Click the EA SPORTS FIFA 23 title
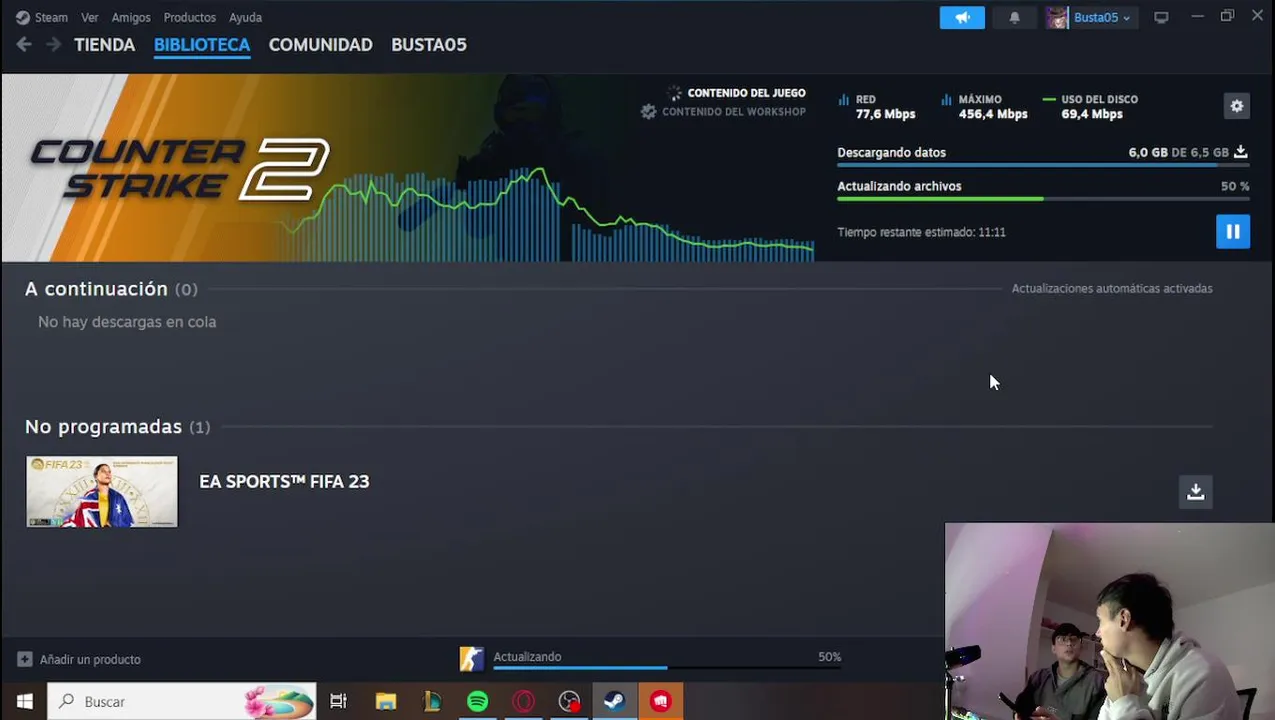This screenshot has height=720, width=1275. pyautogui.click(x=284, y=482)
